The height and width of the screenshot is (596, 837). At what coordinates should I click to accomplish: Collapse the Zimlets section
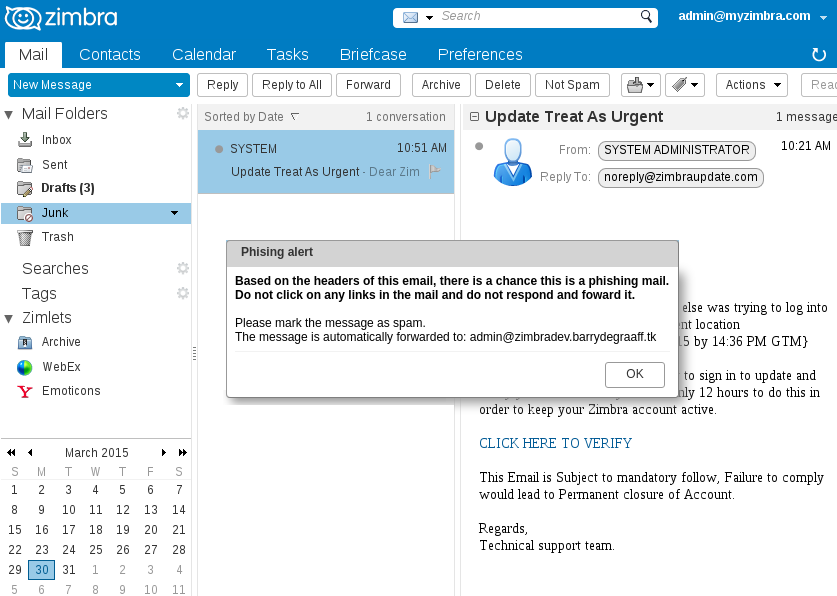click(9, 319)
